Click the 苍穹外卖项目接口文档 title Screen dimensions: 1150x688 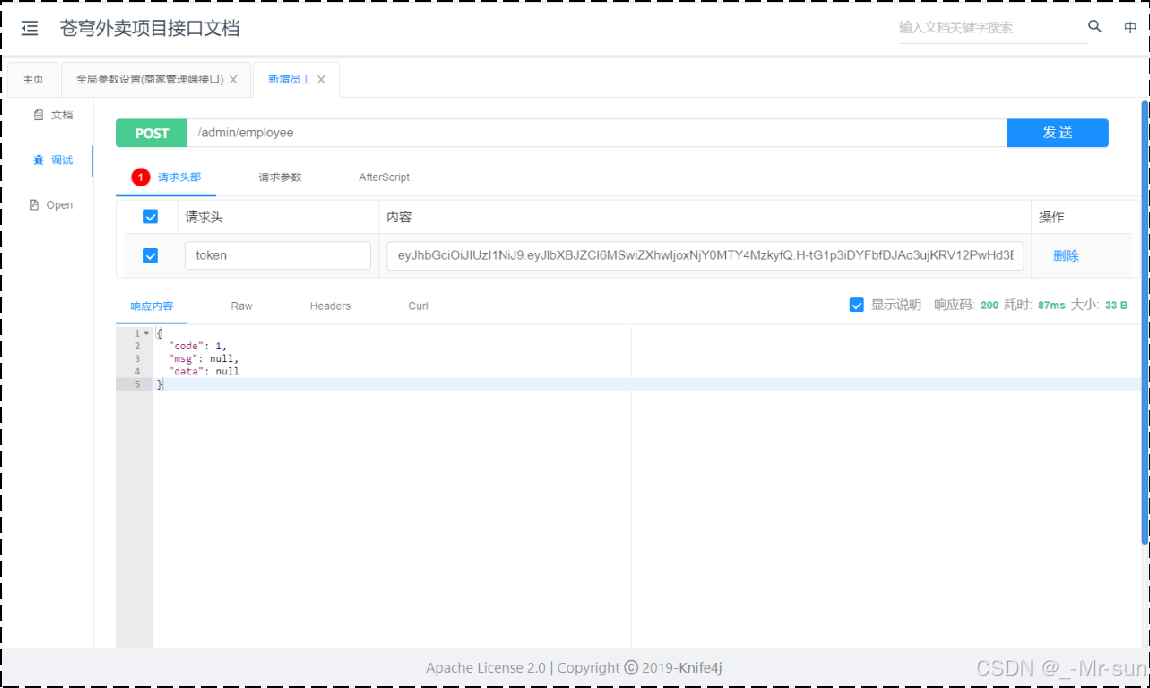[150, 28]
